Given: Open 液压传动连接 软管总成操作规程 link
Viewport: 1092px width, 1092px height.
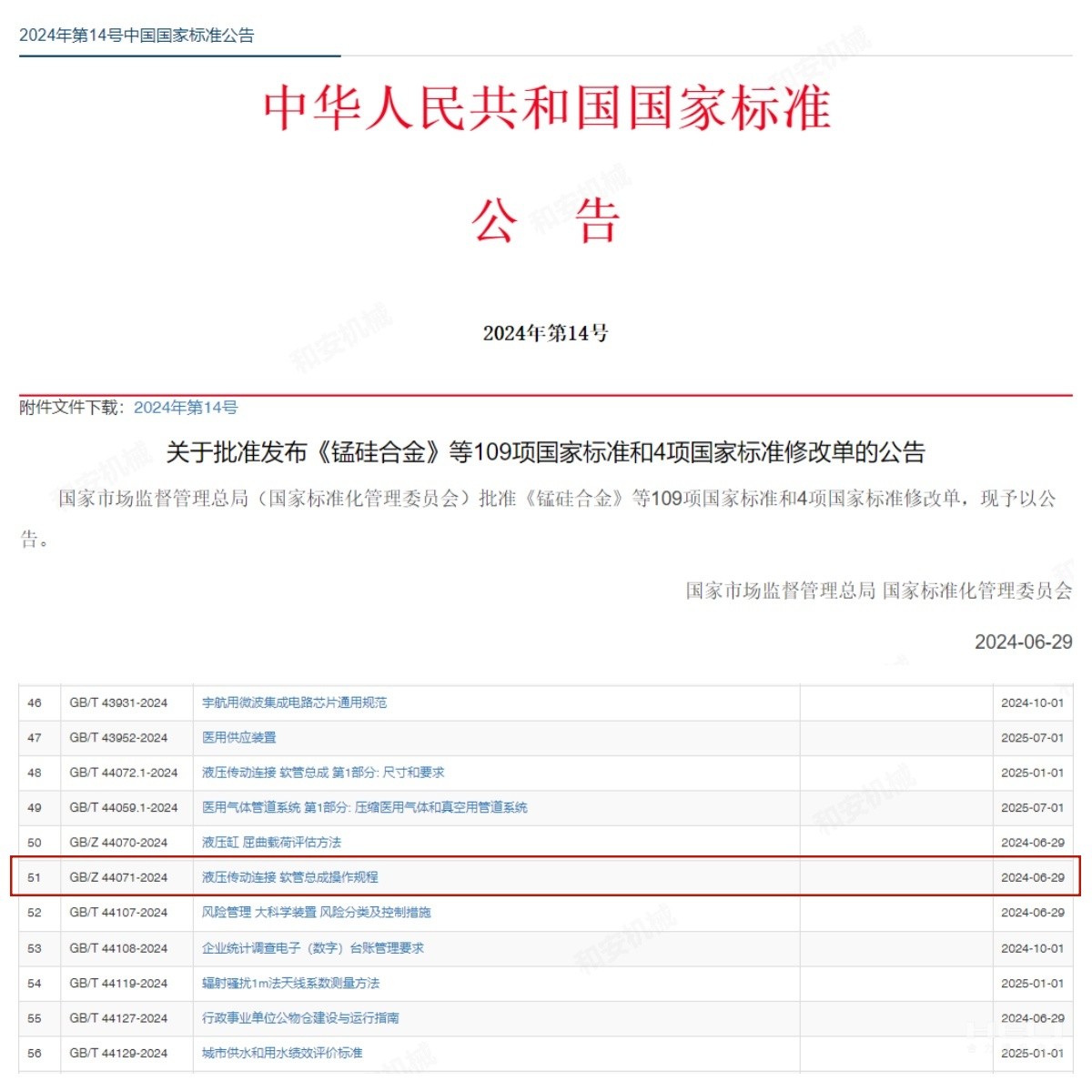Looking at the screenshot, I should [289, 877].
